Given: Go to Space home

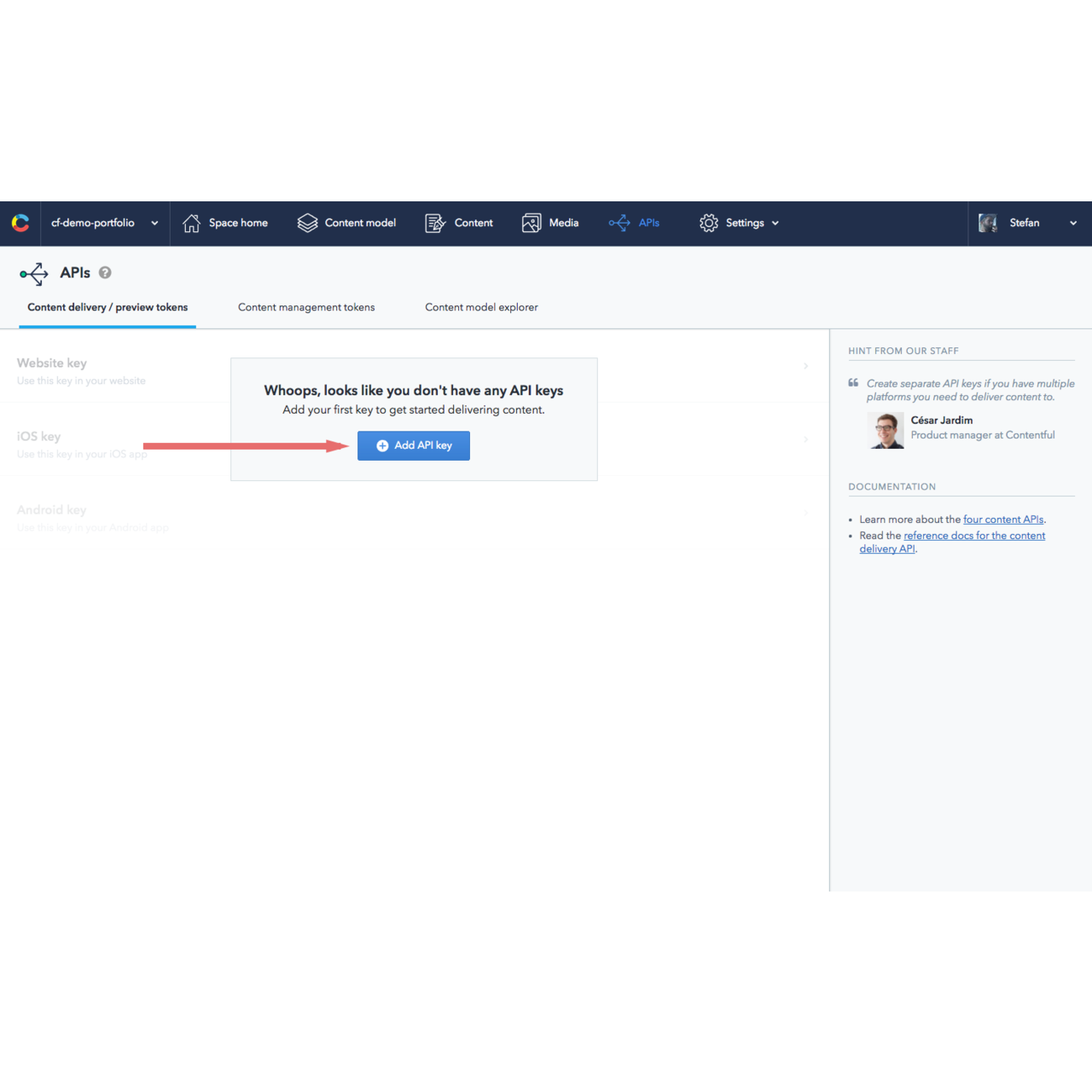Looking at the screenshot, I should (x=225, y=224).
